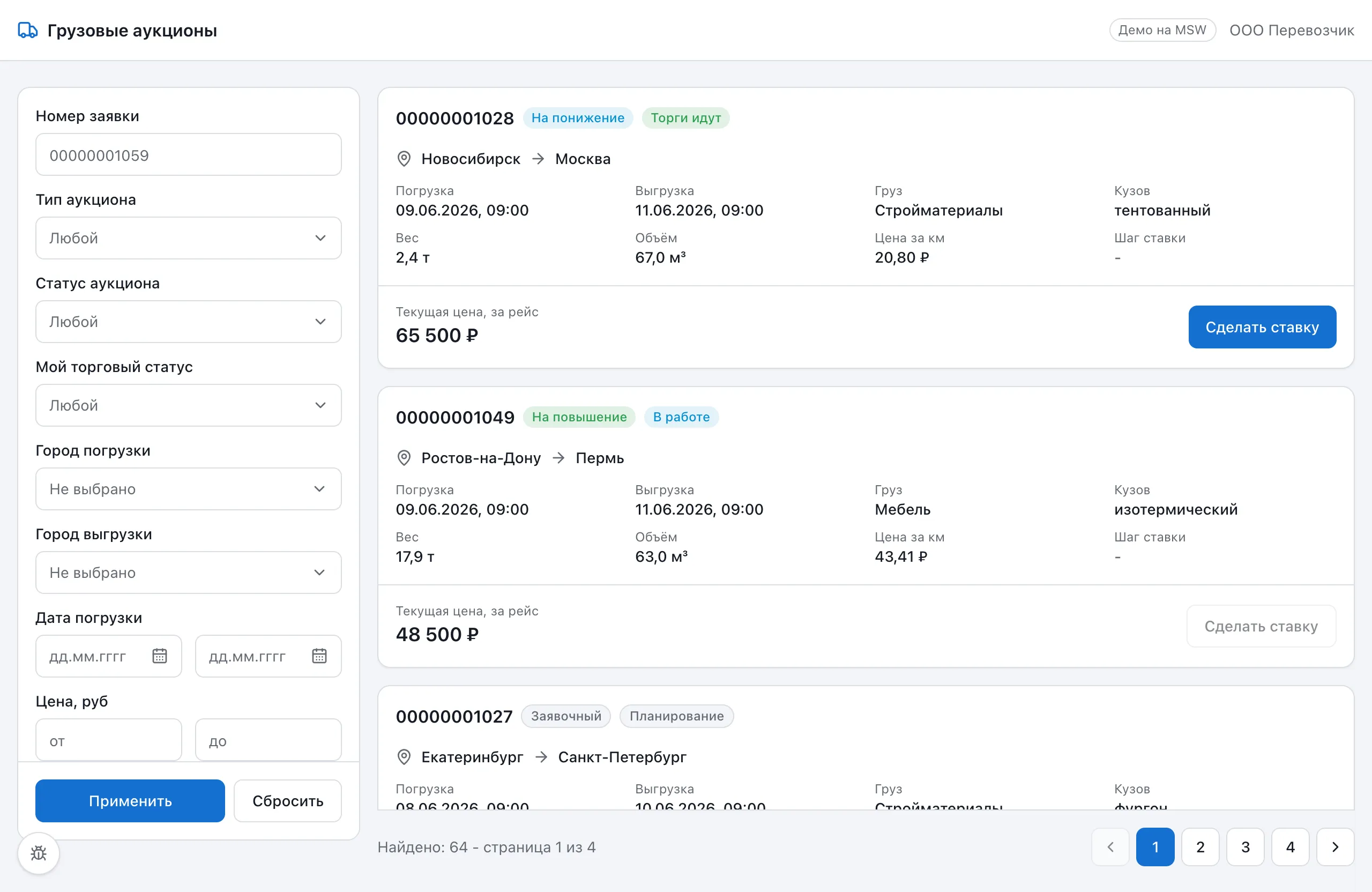The image size is (1372, 892).
Task: Click the В работе status tag
Action: tap(681, 417)
